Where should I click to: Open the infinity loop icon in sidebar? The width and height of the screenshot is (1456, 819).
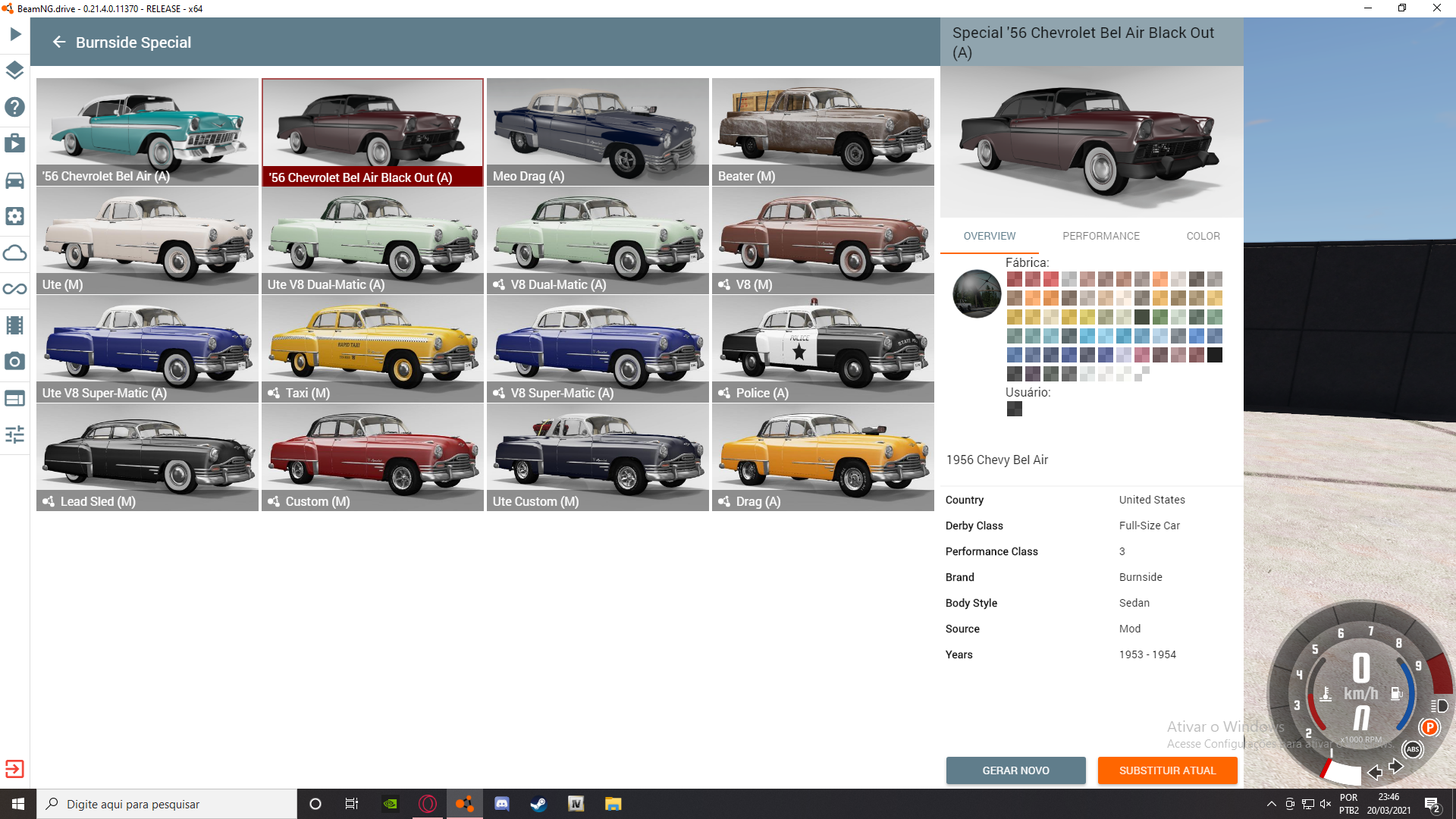[15, 289]
